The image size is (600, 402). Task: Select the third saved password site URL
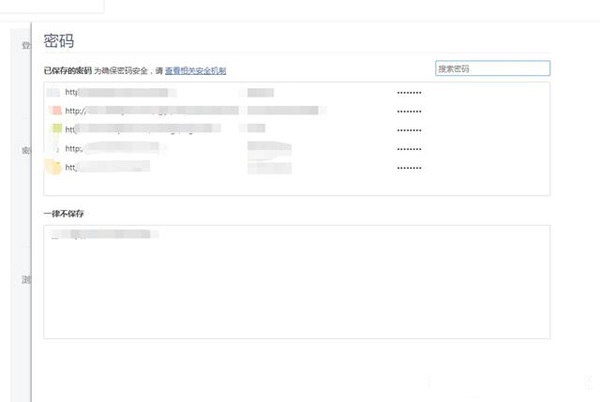pos(140,129)
